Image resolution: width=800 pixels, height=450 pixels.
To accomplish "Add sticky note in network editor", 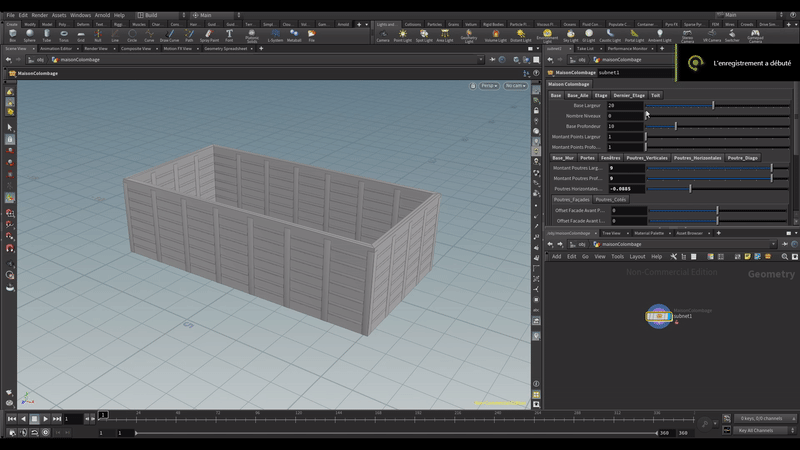I will tap(747, 257).
